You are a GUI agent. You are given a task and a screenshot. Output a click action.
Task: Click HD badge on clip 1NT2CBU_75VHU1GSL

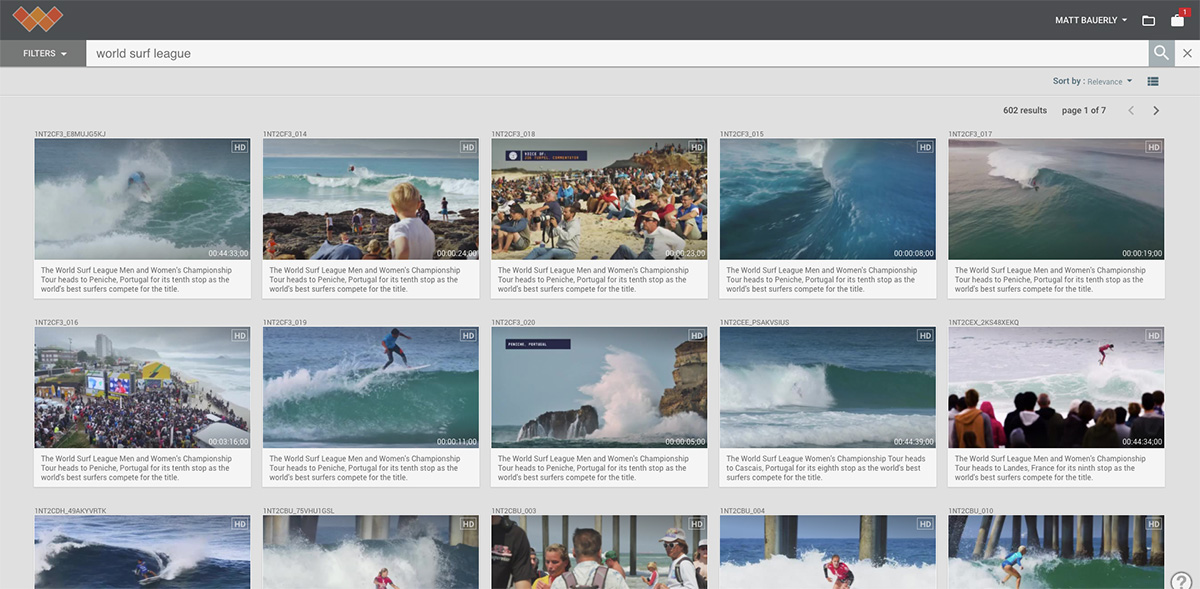pyautogui.click(x=467, y=524)
